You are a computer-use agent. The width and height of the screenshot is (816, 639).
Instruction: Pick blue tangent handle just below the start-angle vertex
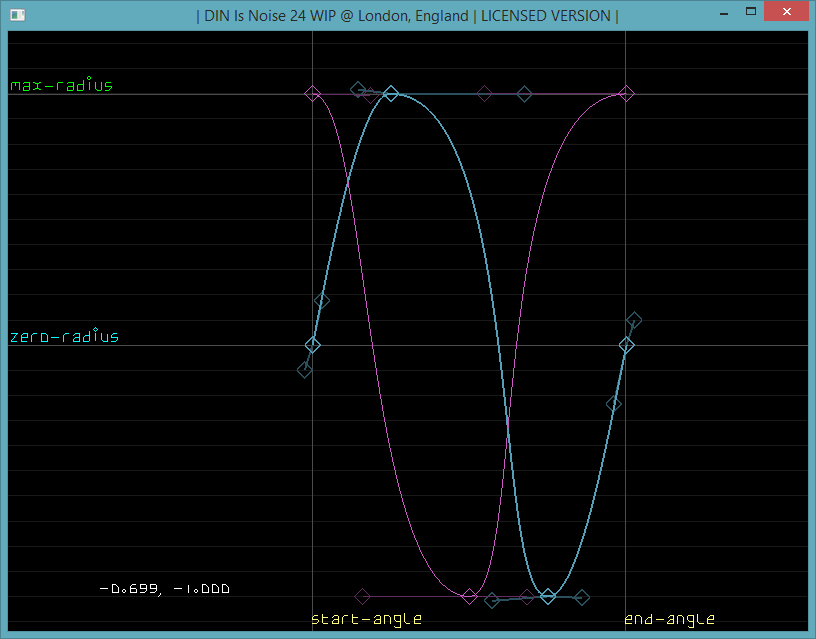click(x=304, y=370)
